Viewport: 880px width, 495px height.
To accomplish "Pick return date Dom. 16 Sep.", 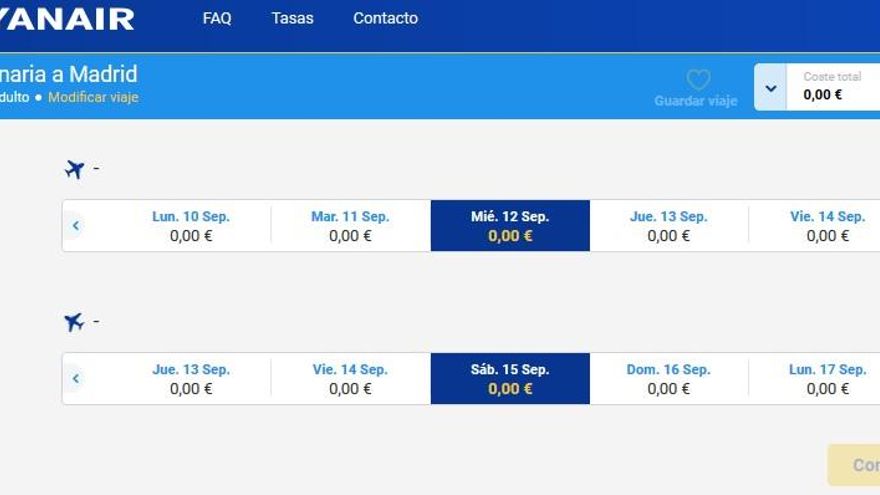I will click(x=668, y=379).
